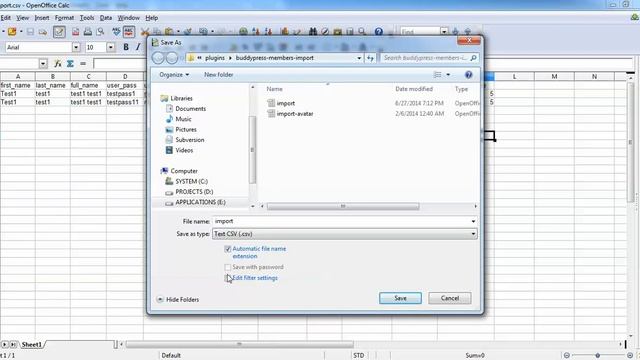Image resolution: width=640 pixels, height=360 pixels.
Task: Open the Name Box dropdown arrow
Action: coord(43,64)
